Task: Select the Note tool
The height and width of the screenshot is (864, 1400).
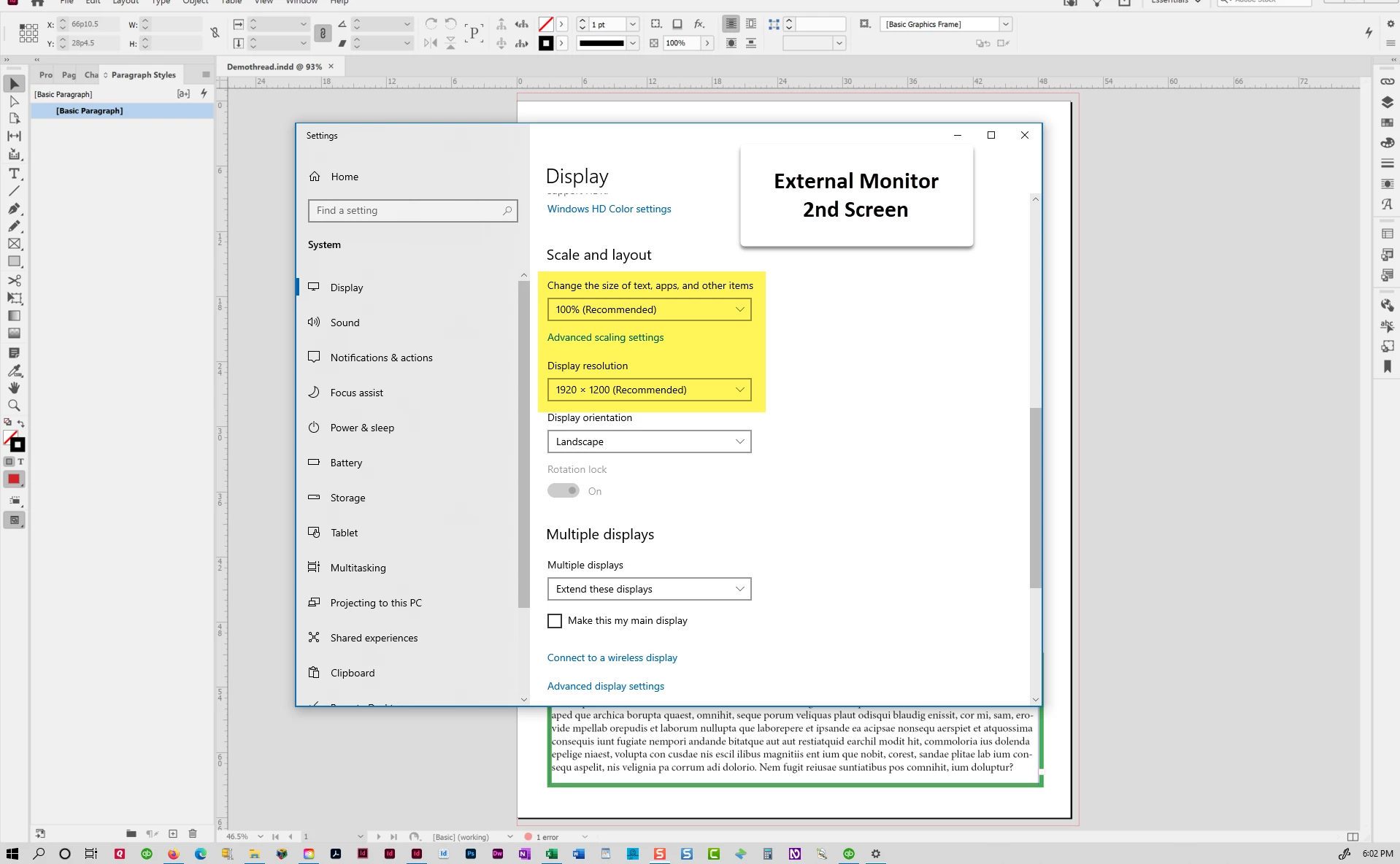Action: 14,352
